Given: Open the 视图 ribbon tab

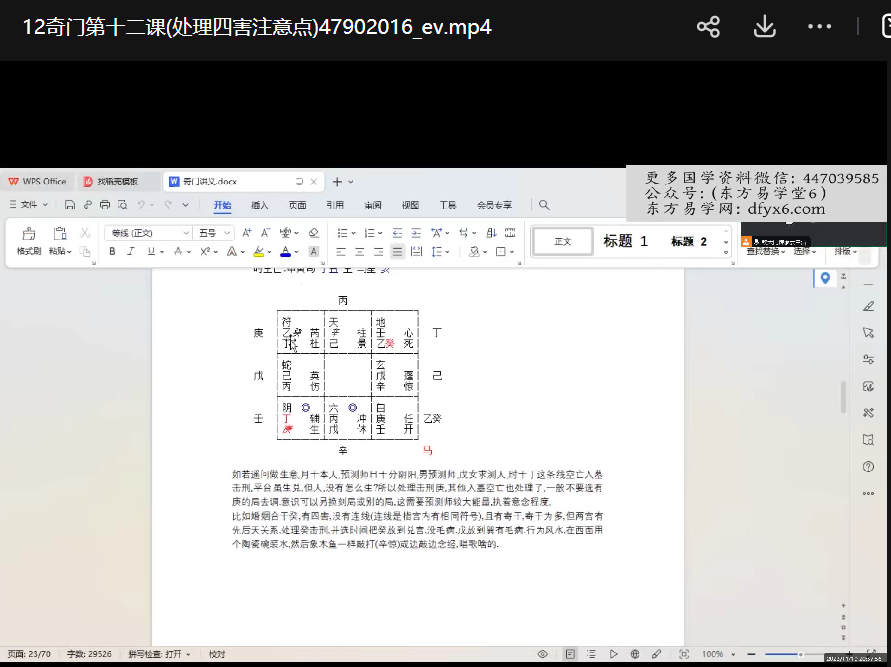Looking at the screenshot, I should click(x=410, y=205).
